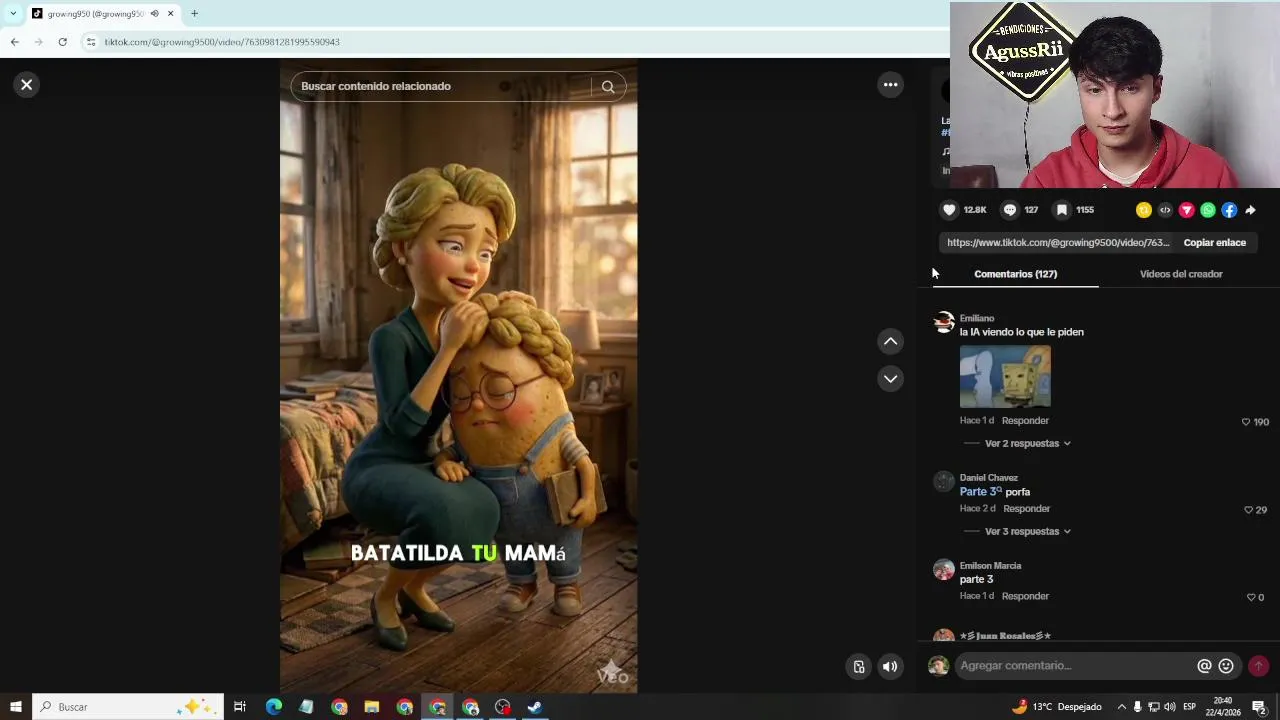This screenshot has height=720, width=1280.
Task: Focus the 'Agregar comentario...' field
Action: click(1076, 666)
